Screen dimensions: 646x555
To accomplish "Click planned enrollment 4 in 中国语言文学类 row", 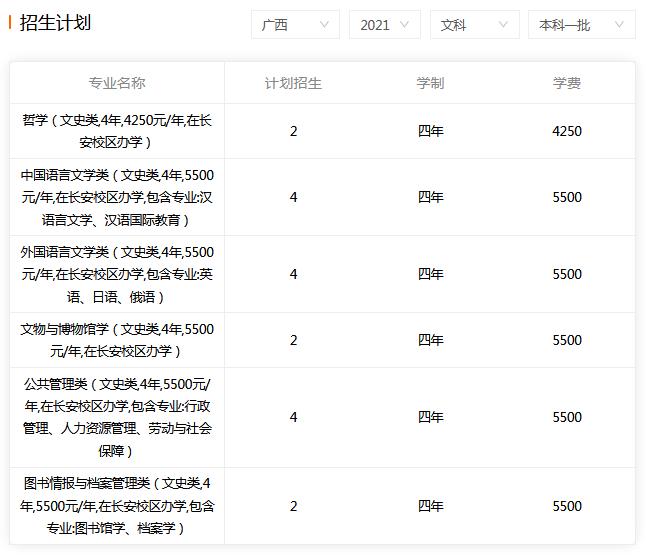I will pos(293,197).
